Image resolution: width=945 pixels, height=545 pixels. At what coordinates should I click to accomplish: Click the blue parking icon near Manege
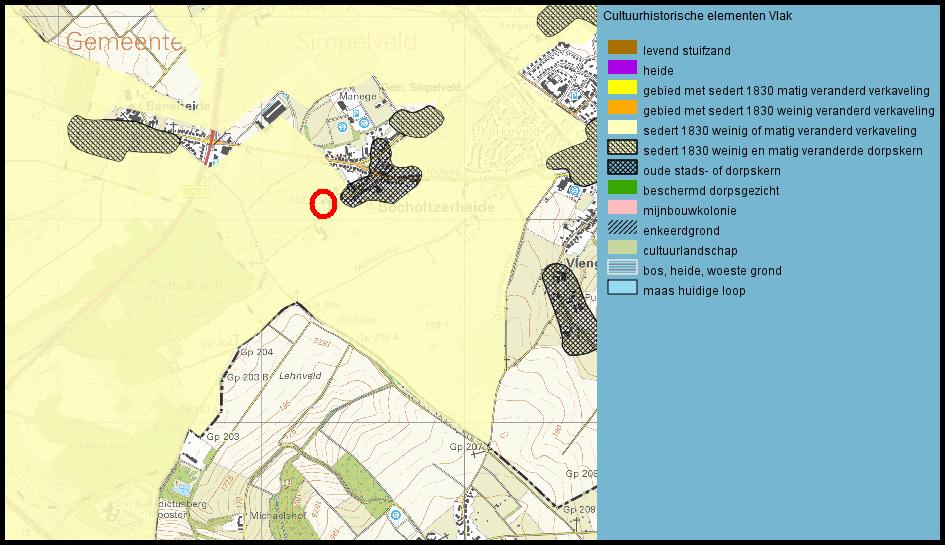point(345,128)
